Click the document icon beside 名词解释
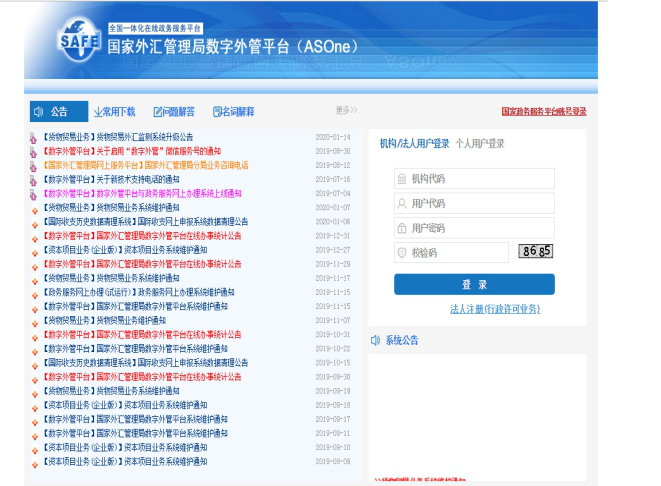This screenshot has height=486, width=661. pyautogui.click(x=217, y=112)
